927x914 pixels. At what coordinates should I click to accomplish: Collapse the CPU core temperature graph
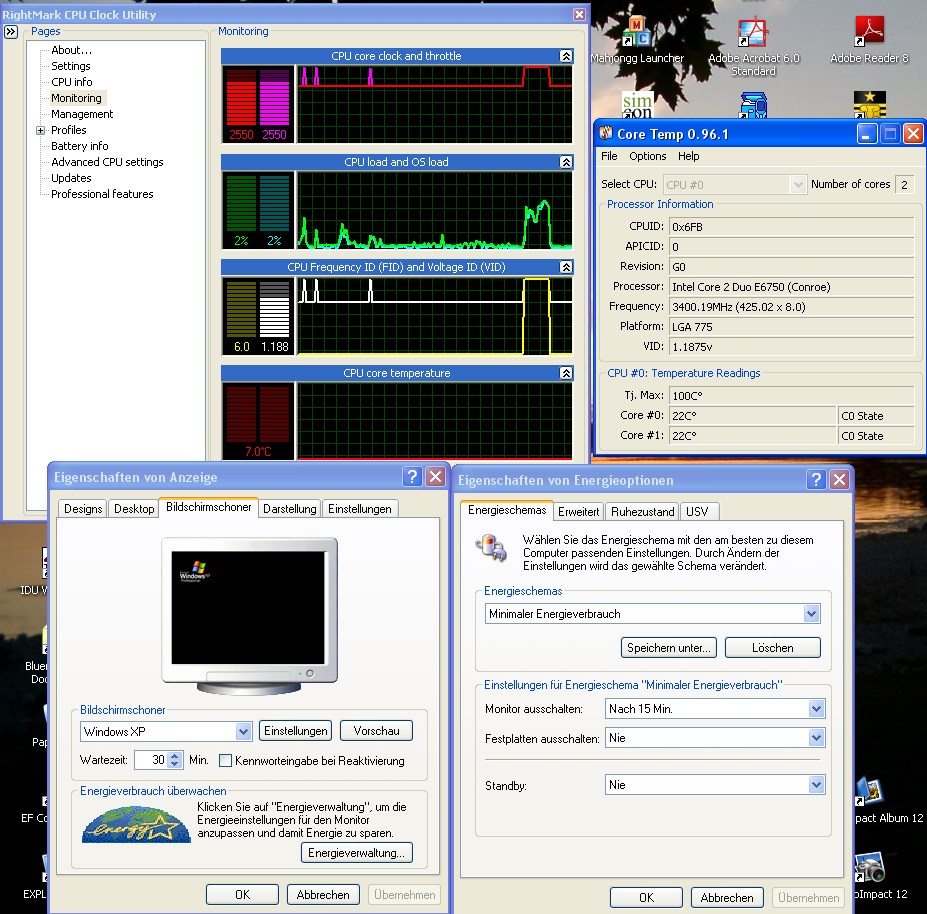click(566, 373)
